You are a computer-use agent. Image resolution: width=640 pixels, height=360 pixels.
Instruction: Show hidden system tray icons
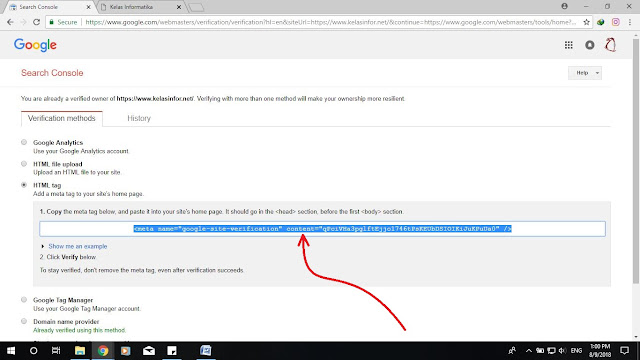[529, 351]
